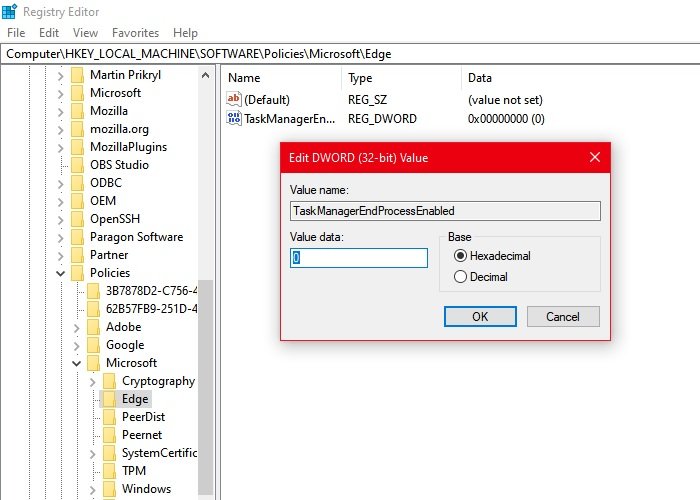
Task: Click the folder icon beside 3B7878D2-C756 key
Action: 94,291
